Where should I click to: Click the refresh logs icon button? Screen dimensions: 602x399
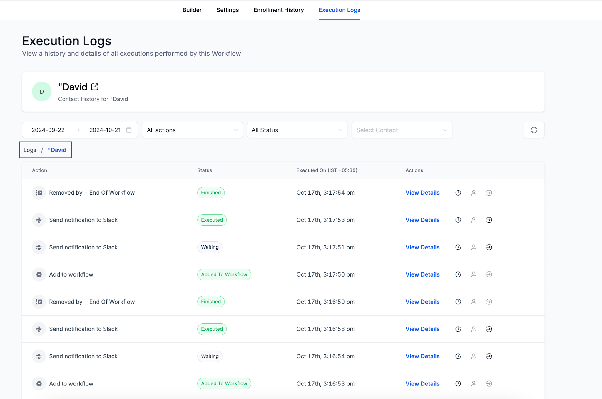[534, 130]
